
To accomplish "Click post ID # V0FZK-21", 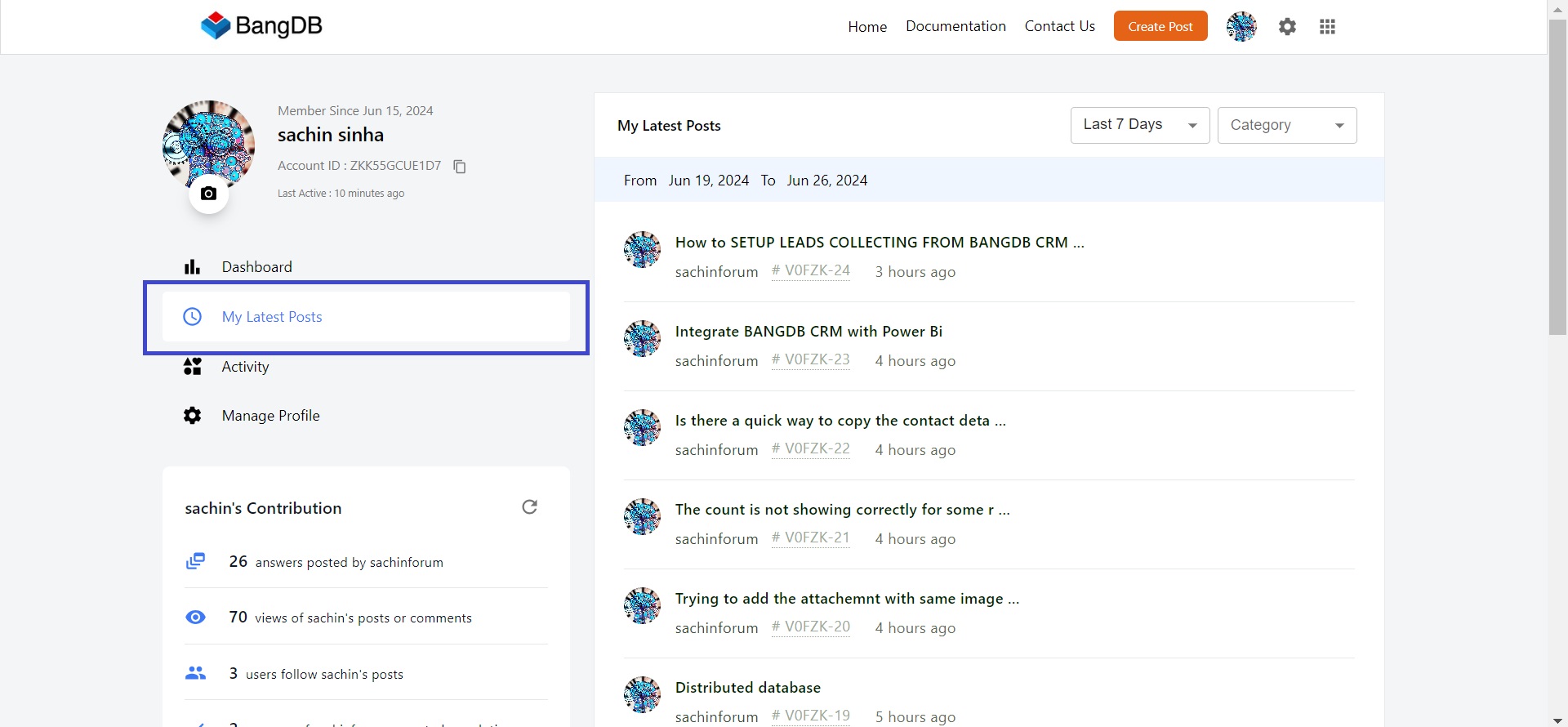I will 811,538.
